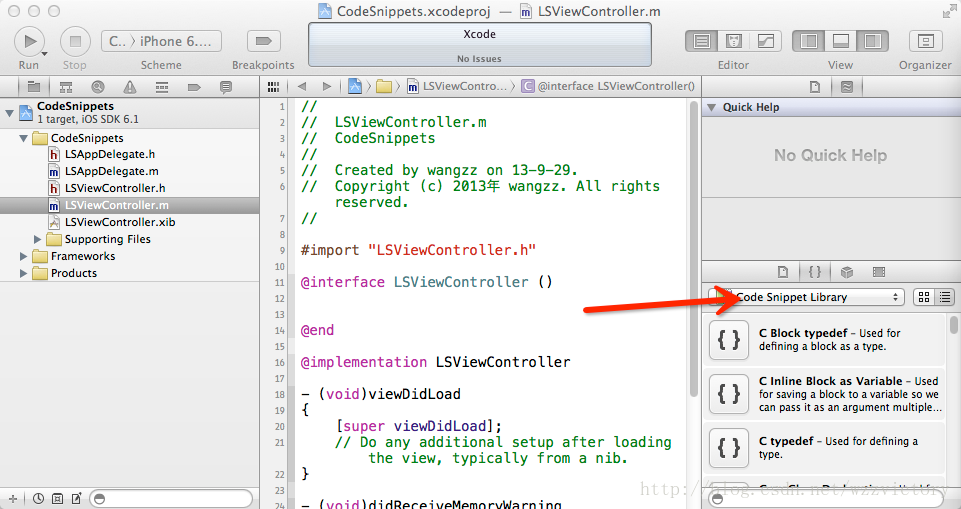Viewport: 961px width, 509px height.
Task: Show the Log navigator
Action: (226, 87)
